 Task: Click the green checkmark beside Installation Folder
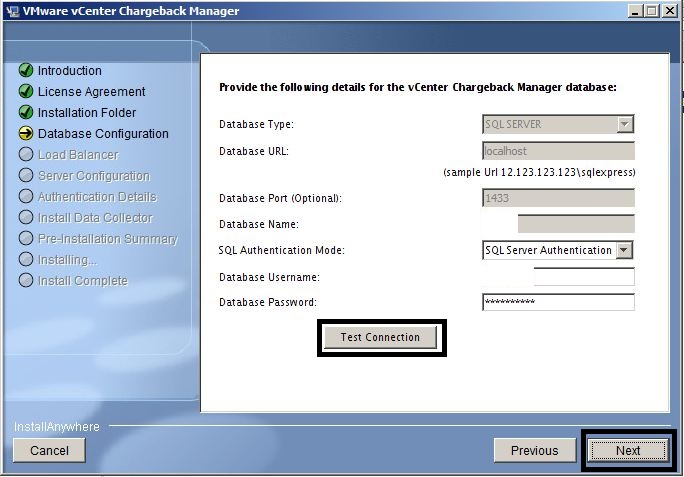(26, 113)
